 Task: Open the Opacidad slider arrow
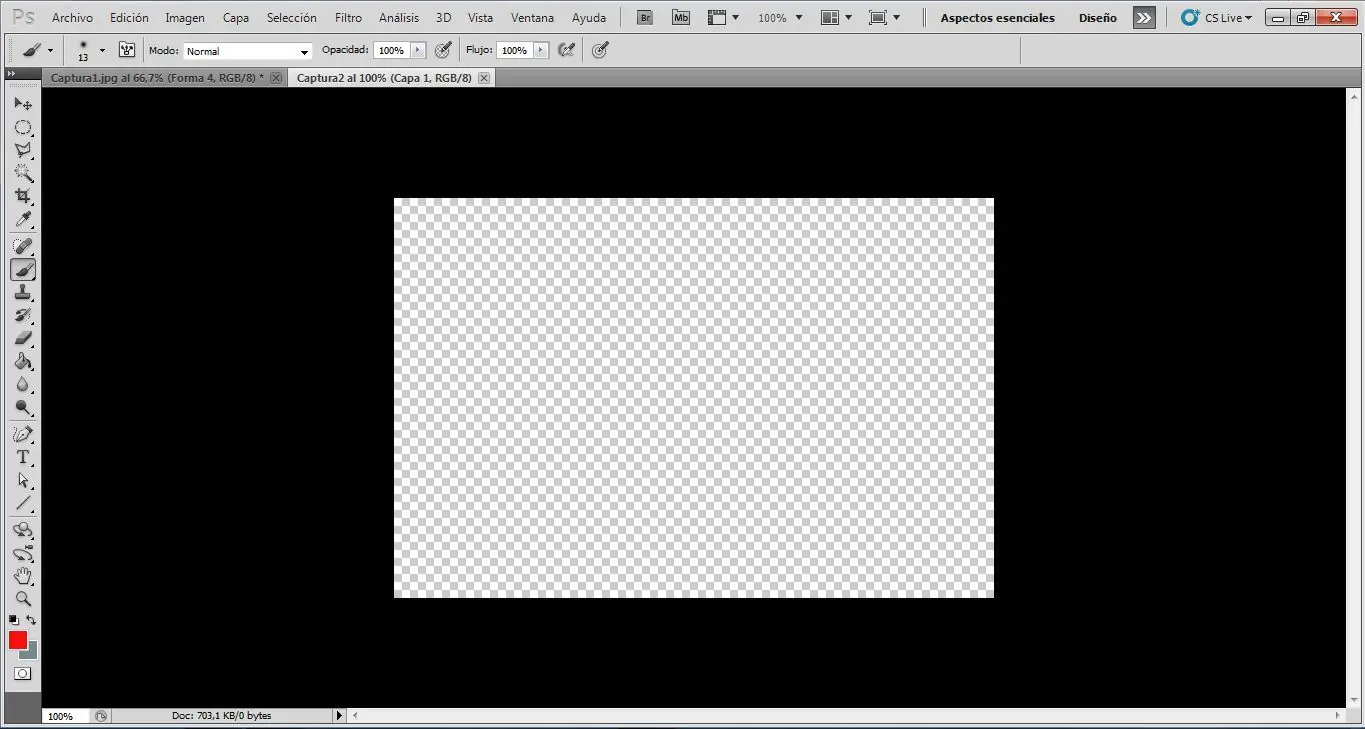click(x=418, y=50)
